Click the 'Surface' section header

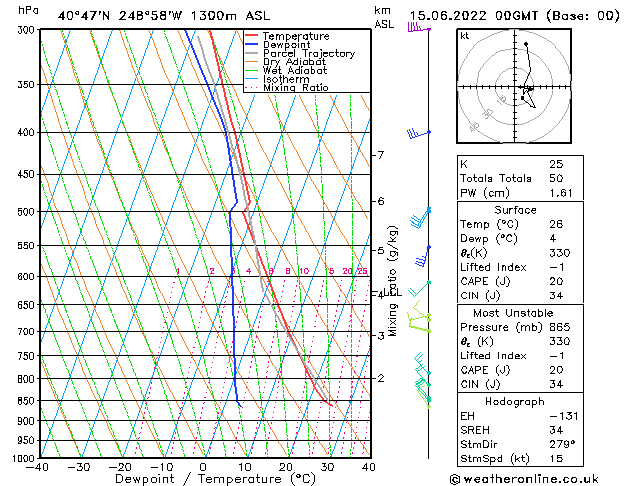[515, 210]
